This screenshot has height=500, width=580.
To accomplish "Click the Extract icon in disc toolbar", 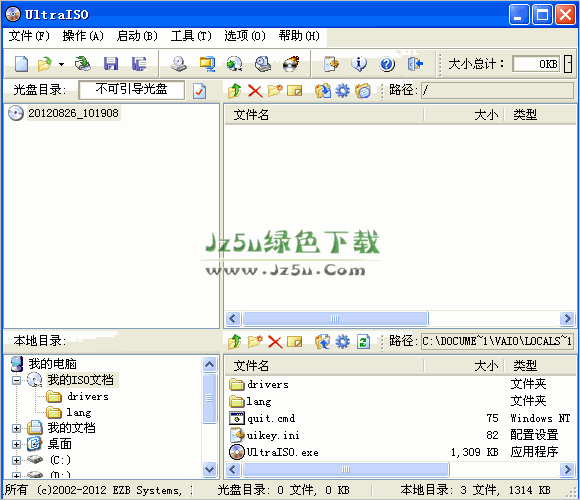I will 323,90.
